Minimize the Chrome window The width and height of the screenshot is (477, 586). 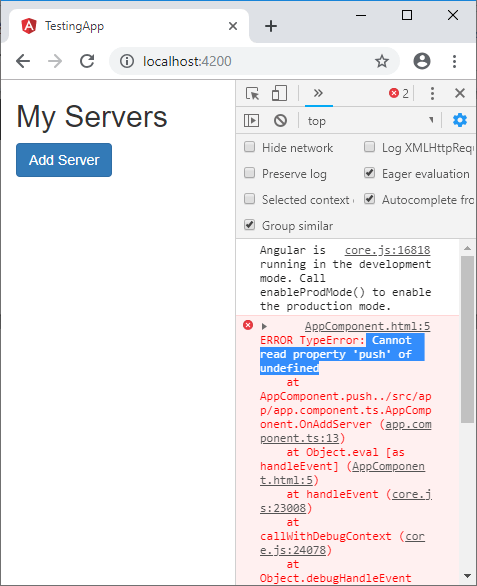click(361, 16)
